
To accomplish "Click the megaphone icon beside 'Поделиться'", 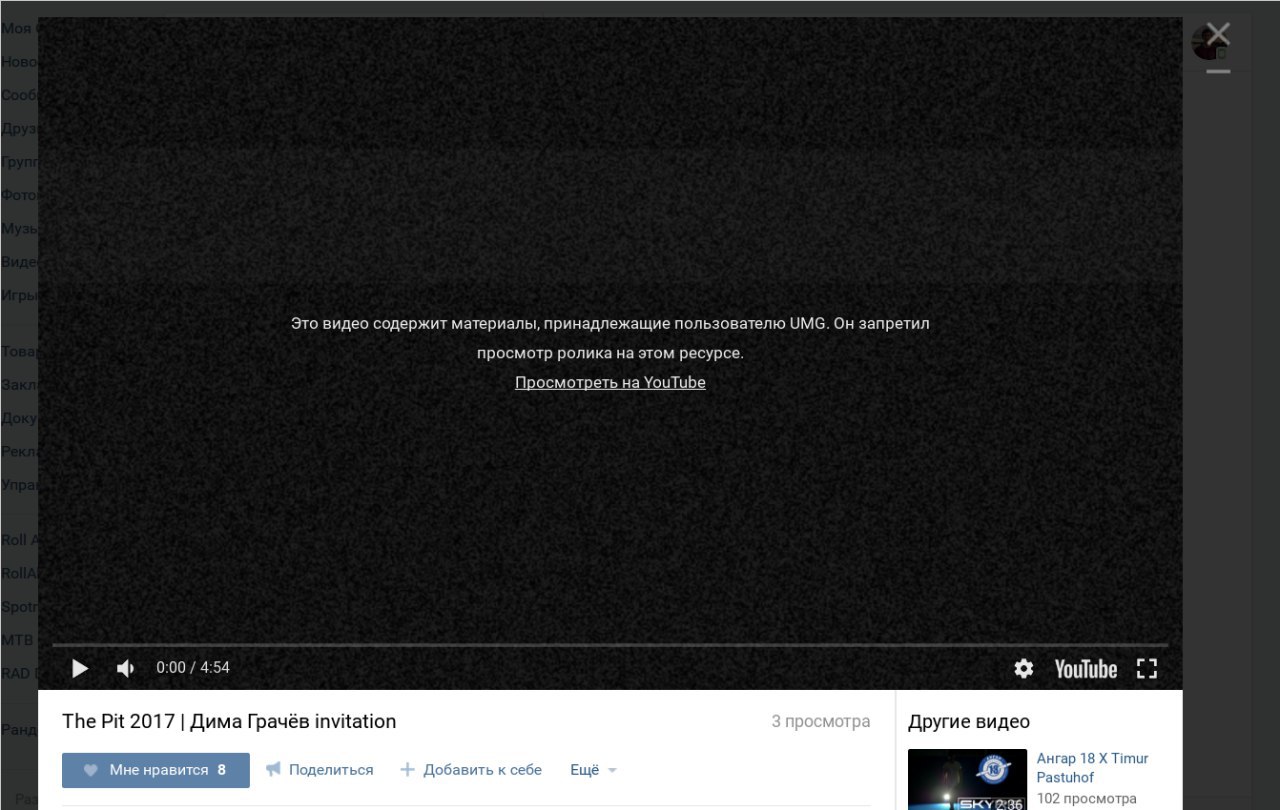I will coord(273,769).
